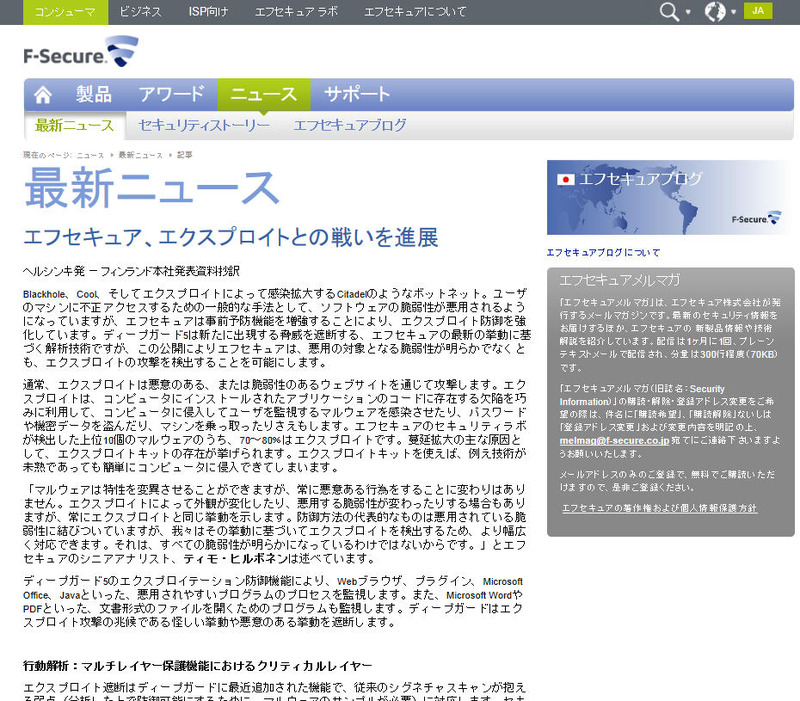
Task: Go to エフセキュア ラボ in top bar
Action: click(294, 12)
